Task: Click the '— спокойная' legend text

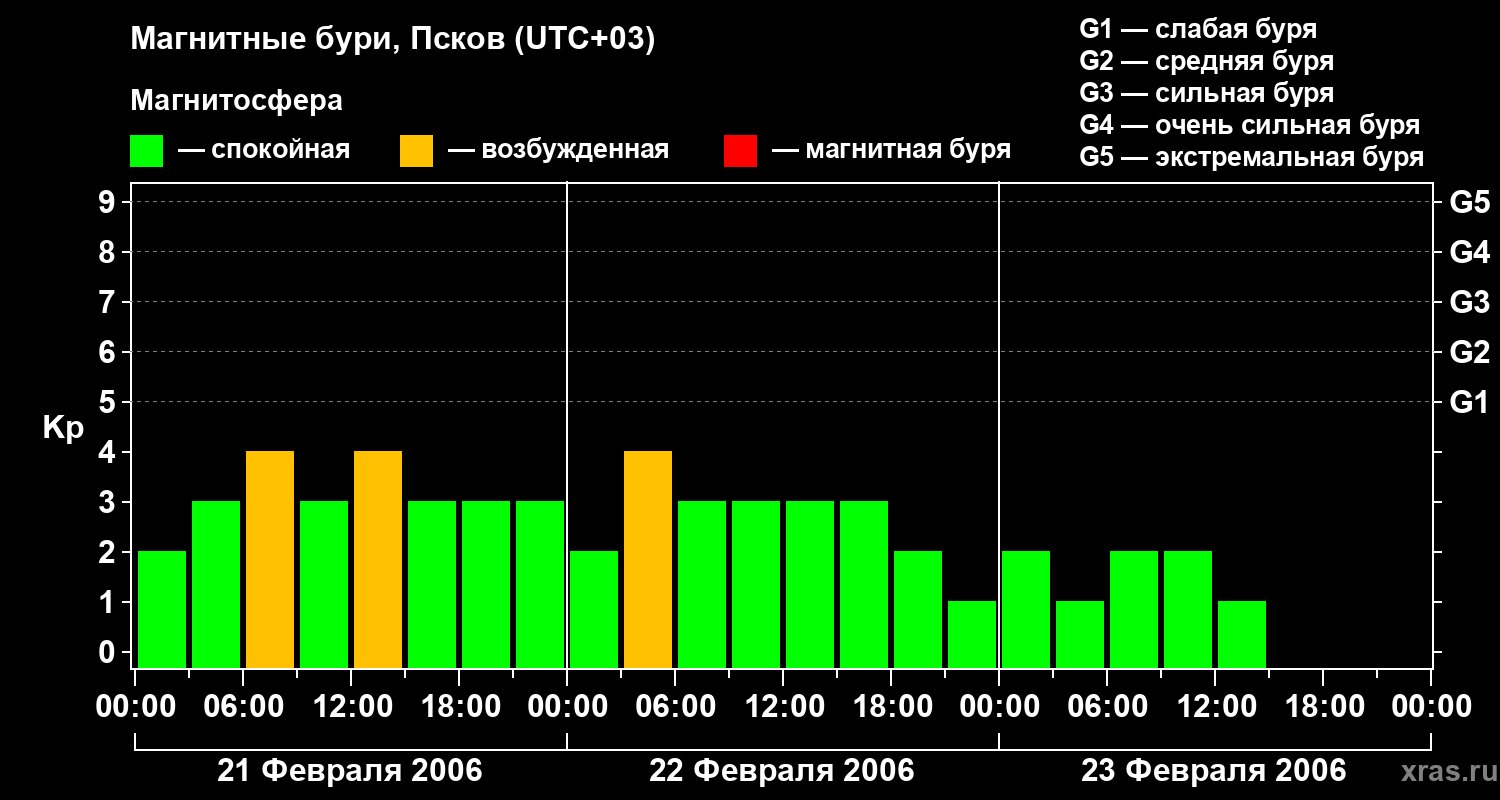Action: [x=264, y=150]
